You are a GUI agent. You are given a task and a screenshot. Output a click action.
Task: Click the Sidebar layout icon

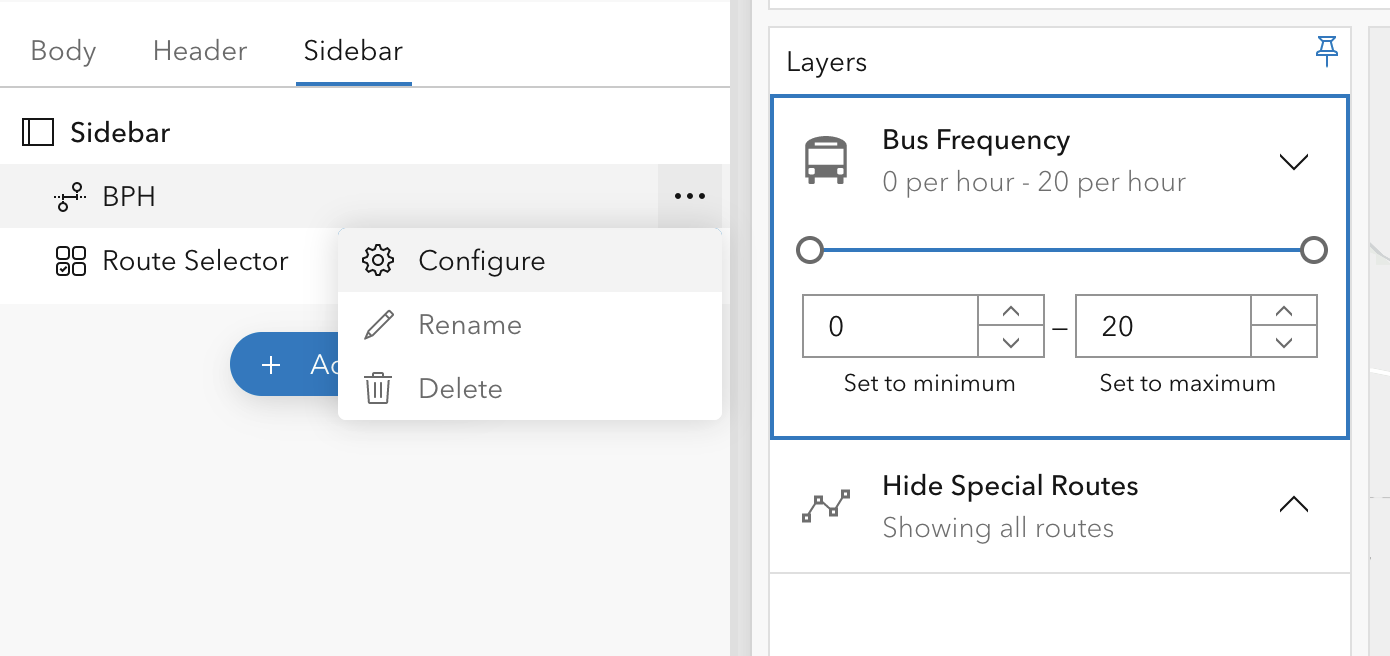(38, 132)
